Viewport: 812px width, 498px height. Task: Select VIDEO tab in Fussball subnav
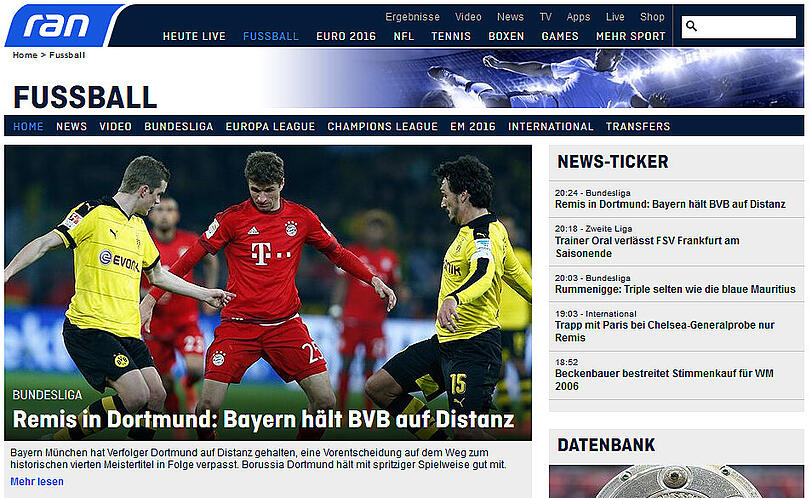(x=115, y=126)
